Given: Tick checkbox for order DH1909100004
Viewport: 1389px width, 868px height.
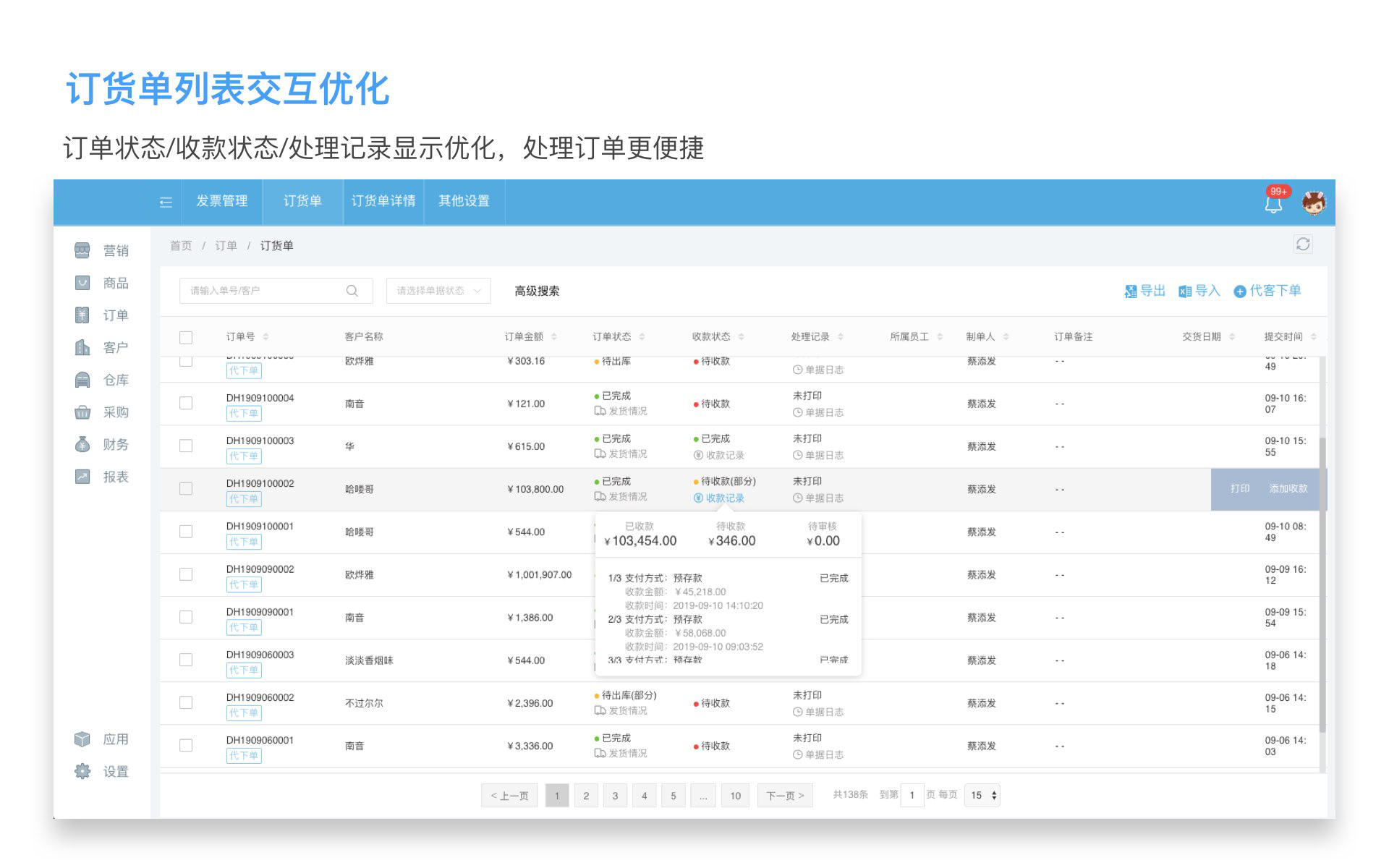Looking at the screenshot, I should pos(186,404).
